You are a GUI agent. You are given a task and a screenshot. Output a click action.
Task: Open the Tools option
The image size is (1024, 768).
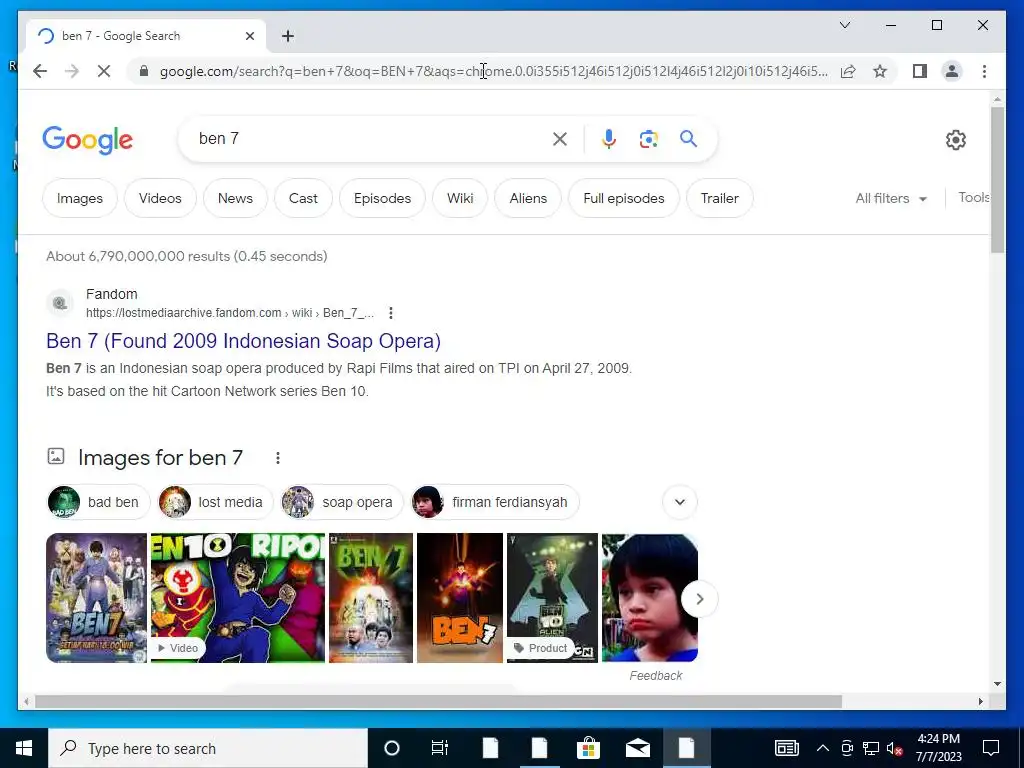pos(974,197)
